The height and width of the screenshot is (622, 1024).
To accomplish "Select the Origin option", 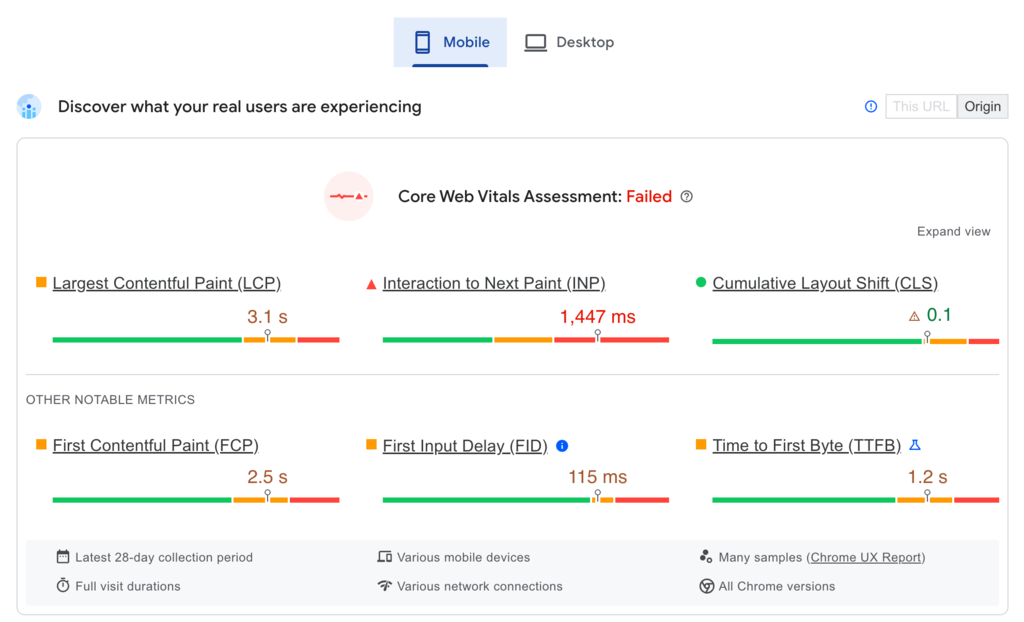I will click(982, 106).
